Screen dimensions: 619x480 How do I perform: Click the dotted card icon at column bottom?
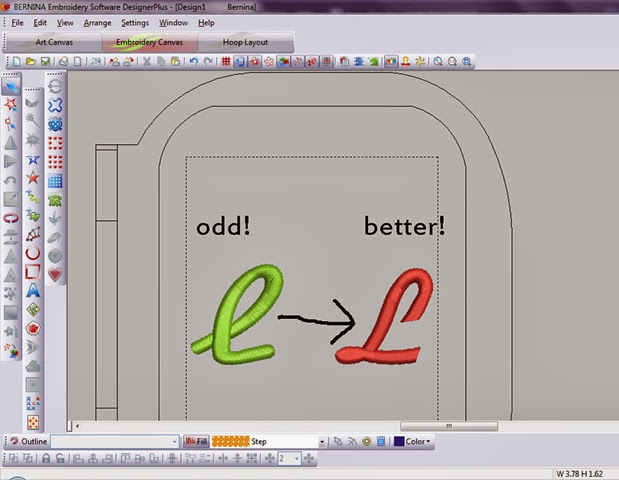[33, 422]
